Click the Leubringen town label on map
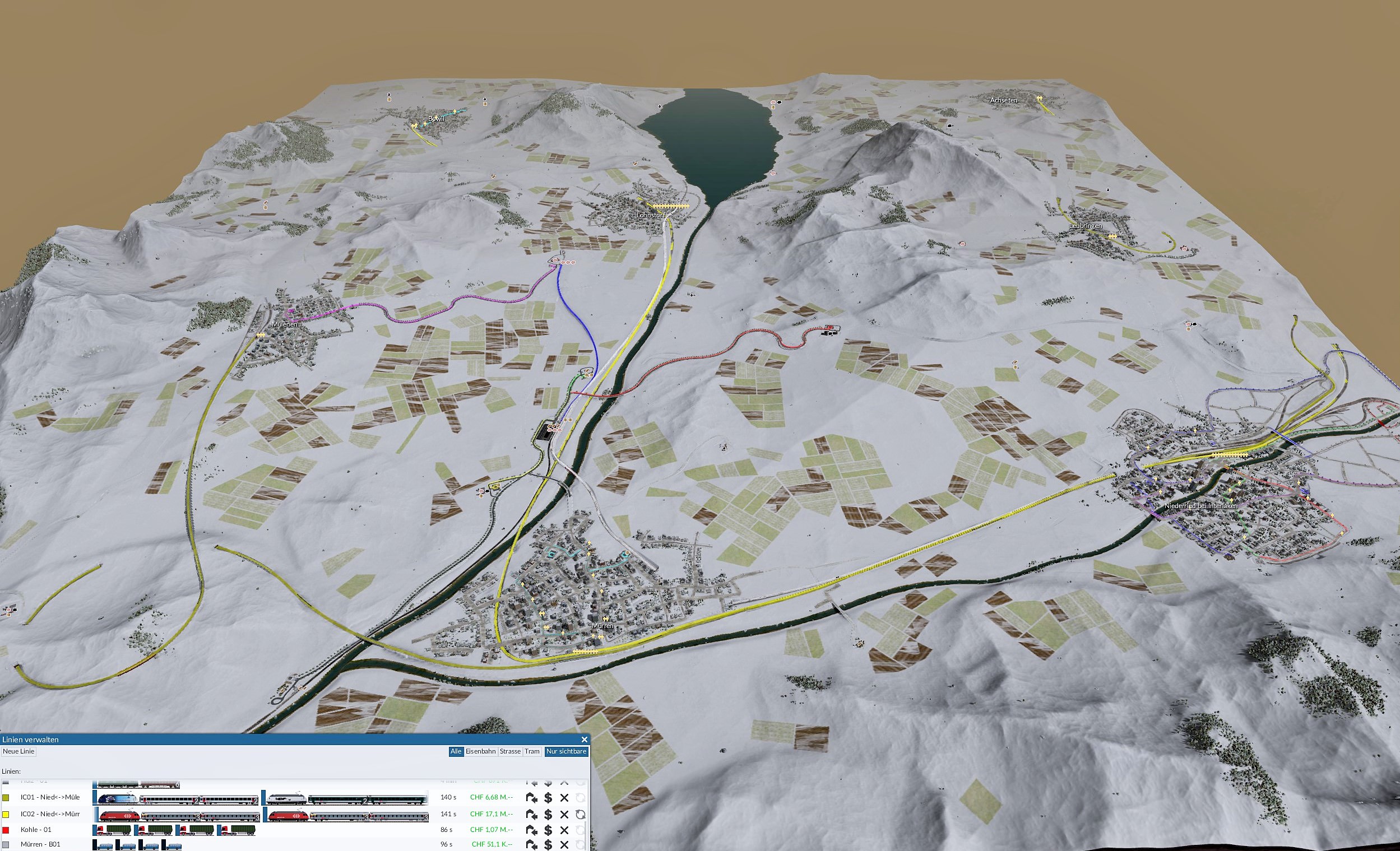The width and height of the screenshot is (1400, 851). click(1085, 226)
